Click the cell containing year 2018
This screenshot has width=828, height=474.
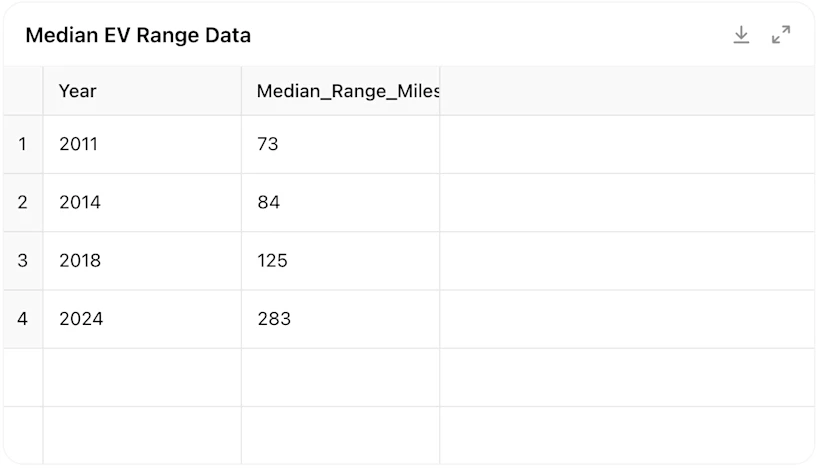click(142, 260)
